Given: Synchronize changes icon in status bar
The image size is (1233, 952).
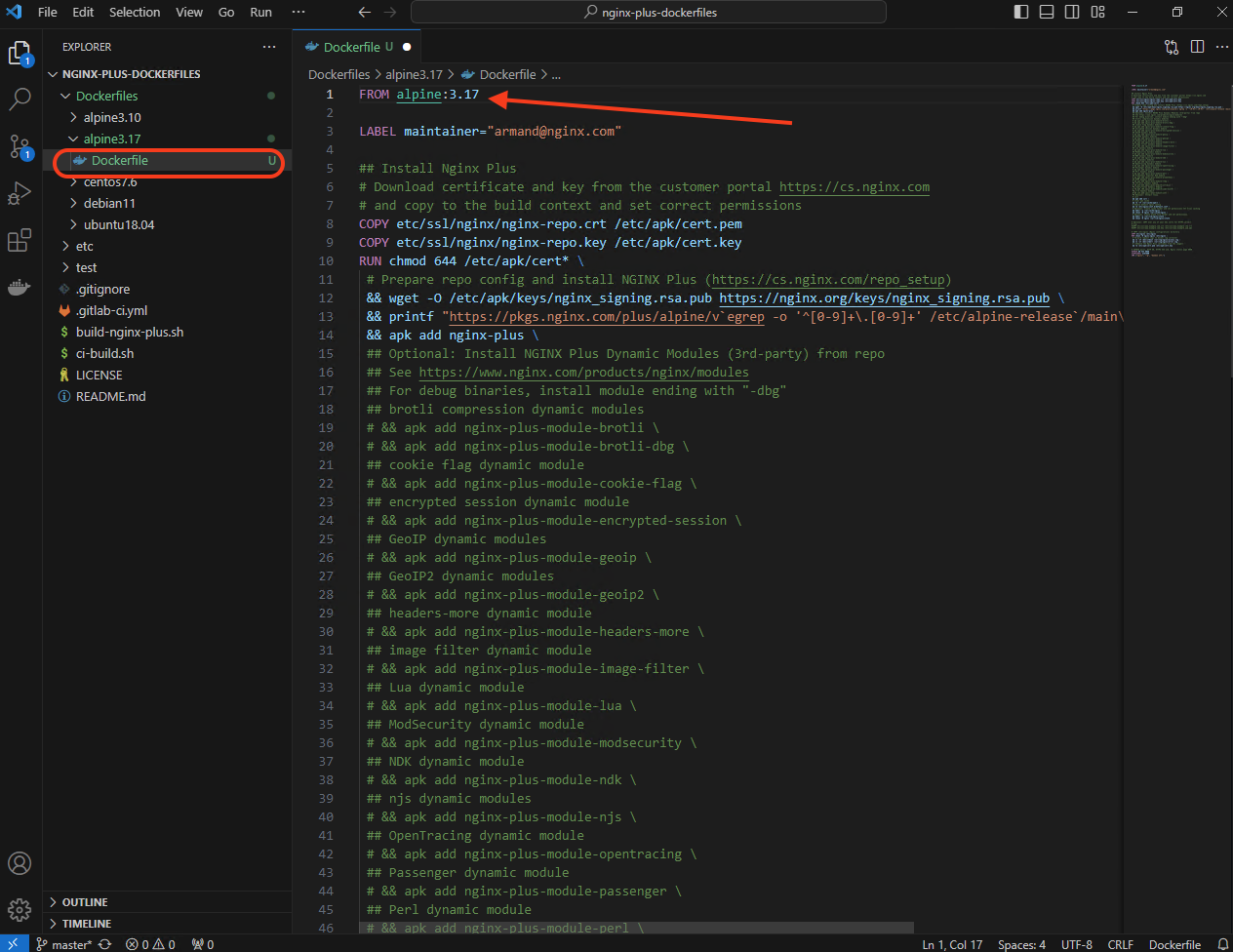Looking at the screenshot, I should 104,944.
